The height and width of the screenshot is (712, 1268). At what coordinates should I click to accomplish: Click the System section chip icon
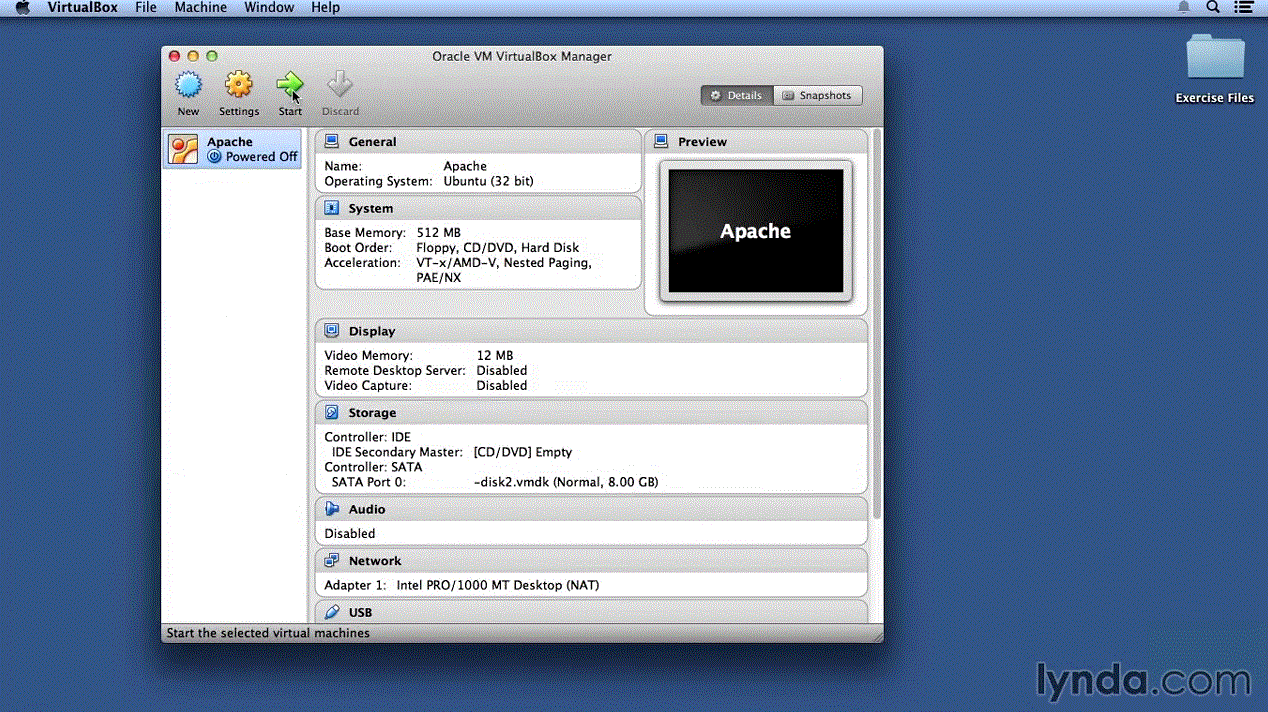click(x=332, y=208)
